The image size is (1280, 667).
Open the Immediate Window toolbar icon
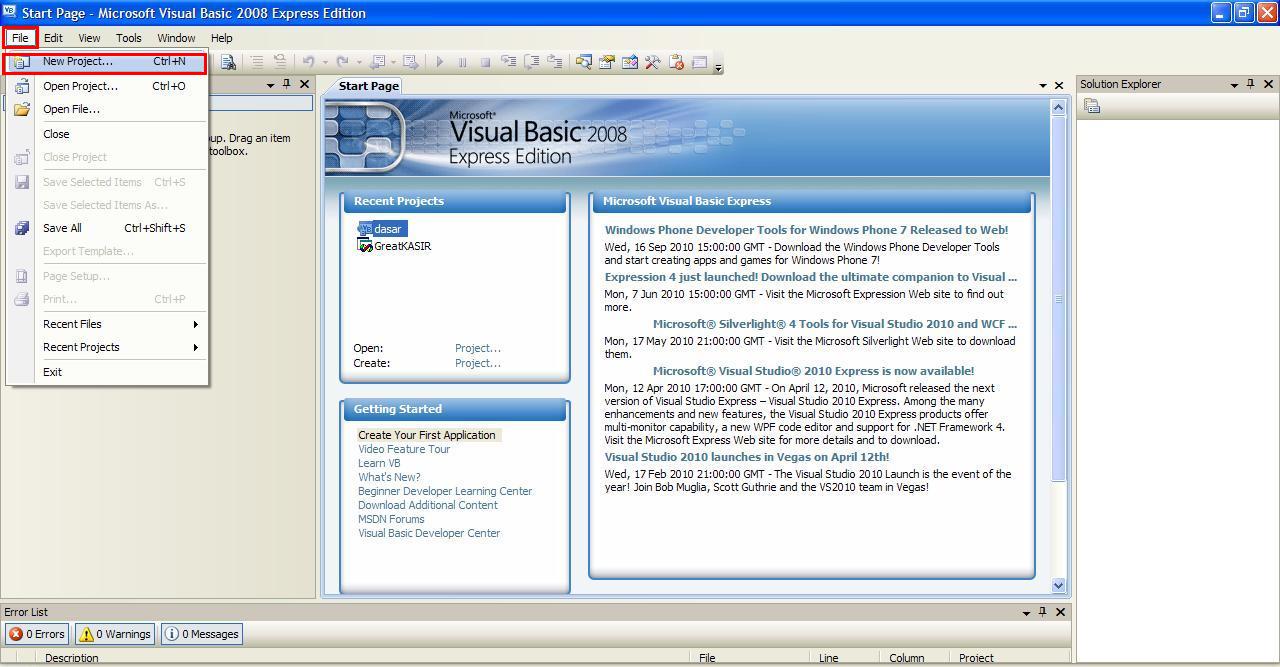(x=699, y=62)
